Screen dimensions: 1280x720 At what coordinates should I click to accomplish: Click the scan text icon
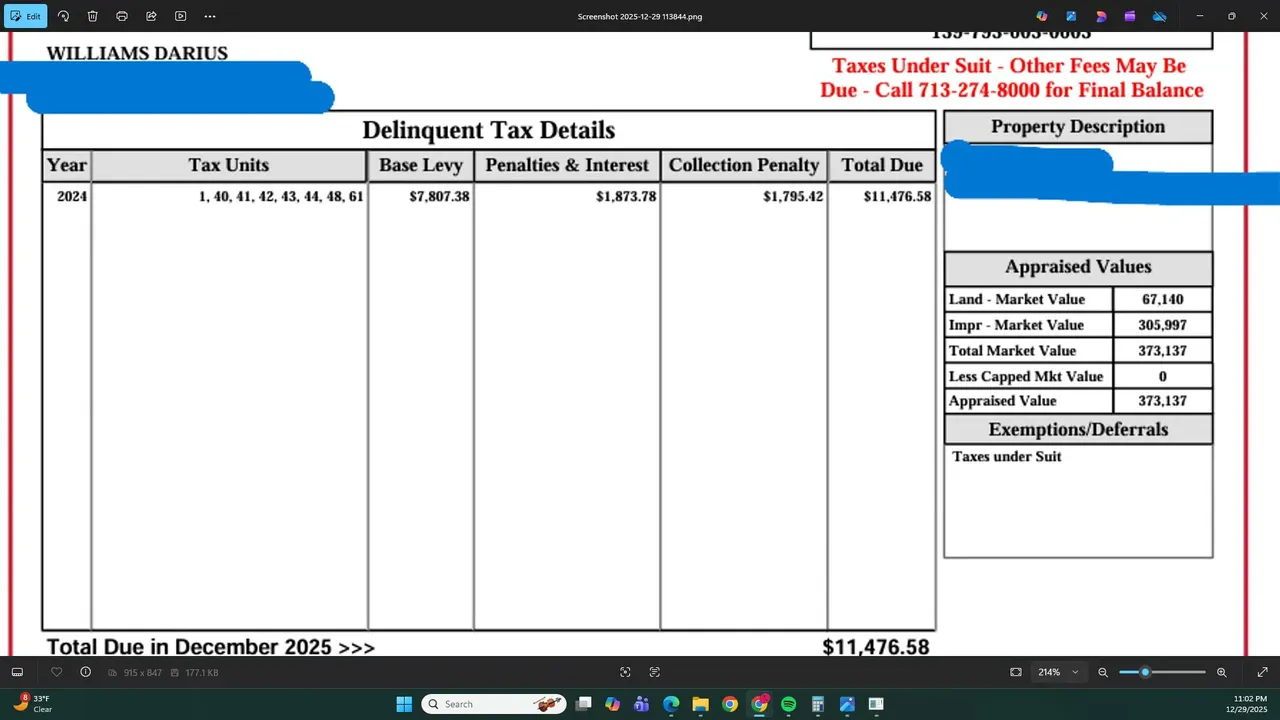tap(655, 672)
